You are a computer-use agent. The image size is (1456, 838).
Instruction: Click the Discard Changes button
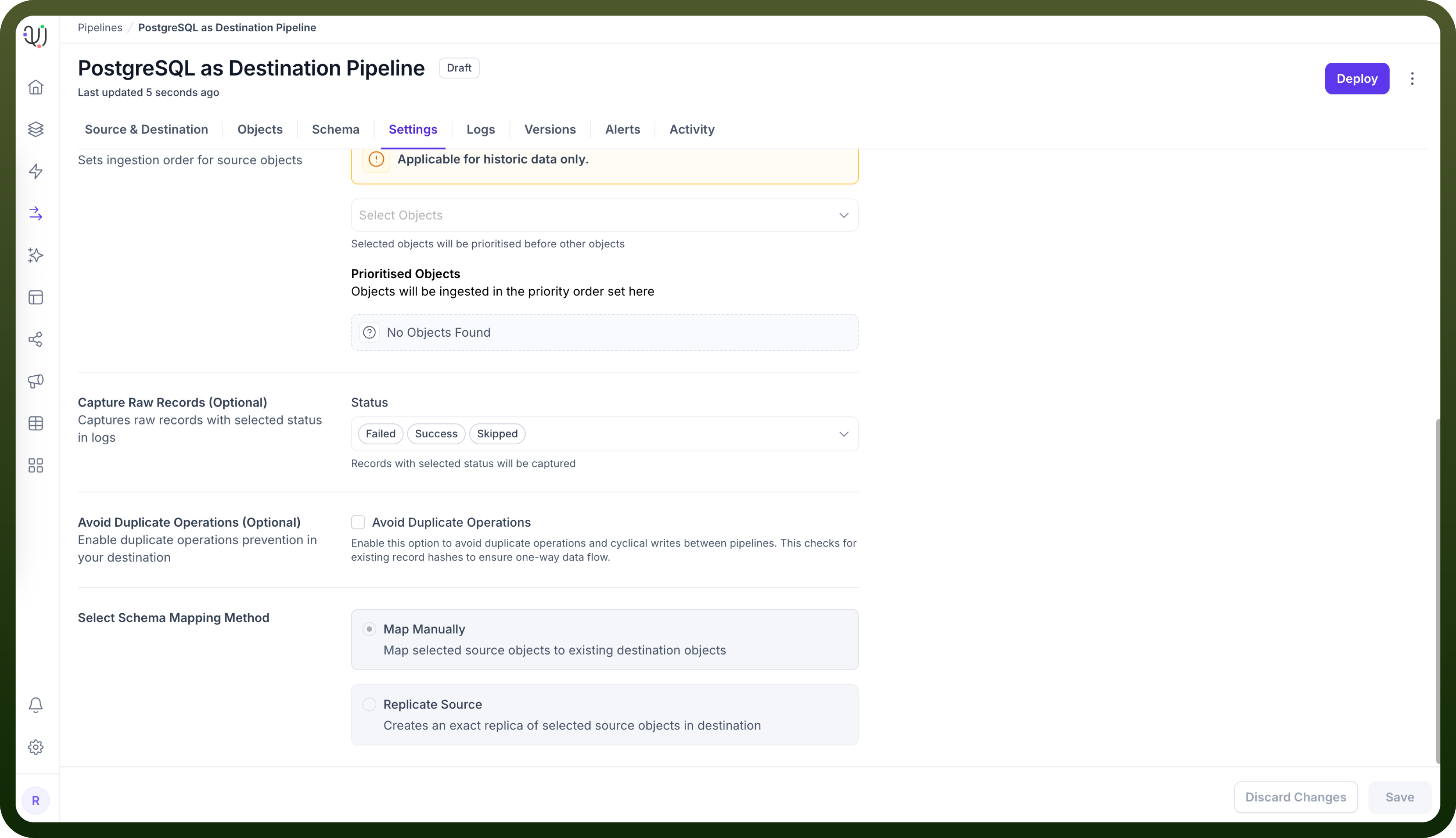[1296, 797]
